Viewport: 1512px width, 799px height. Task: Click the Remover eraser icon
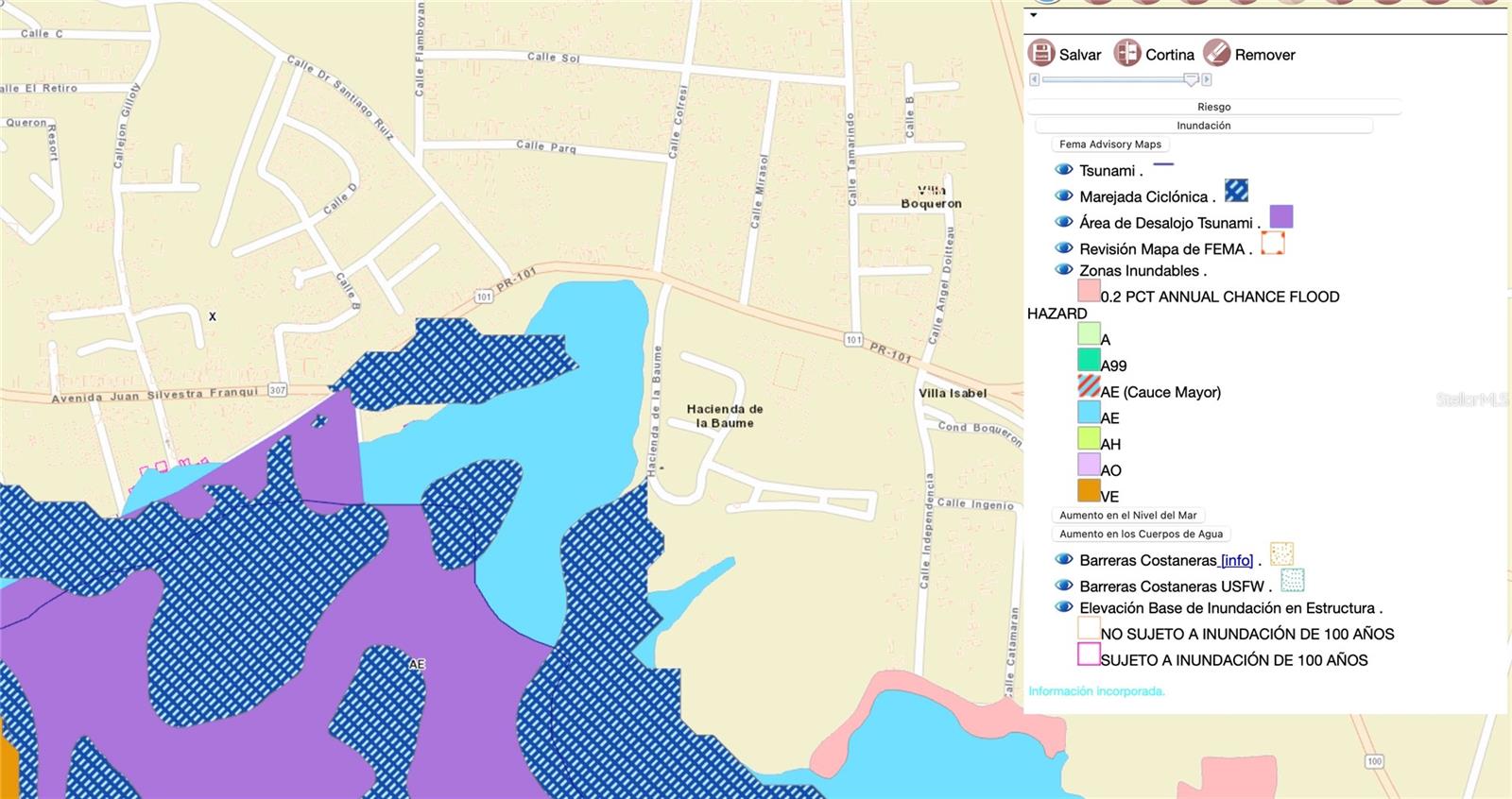coord(1216,54)
